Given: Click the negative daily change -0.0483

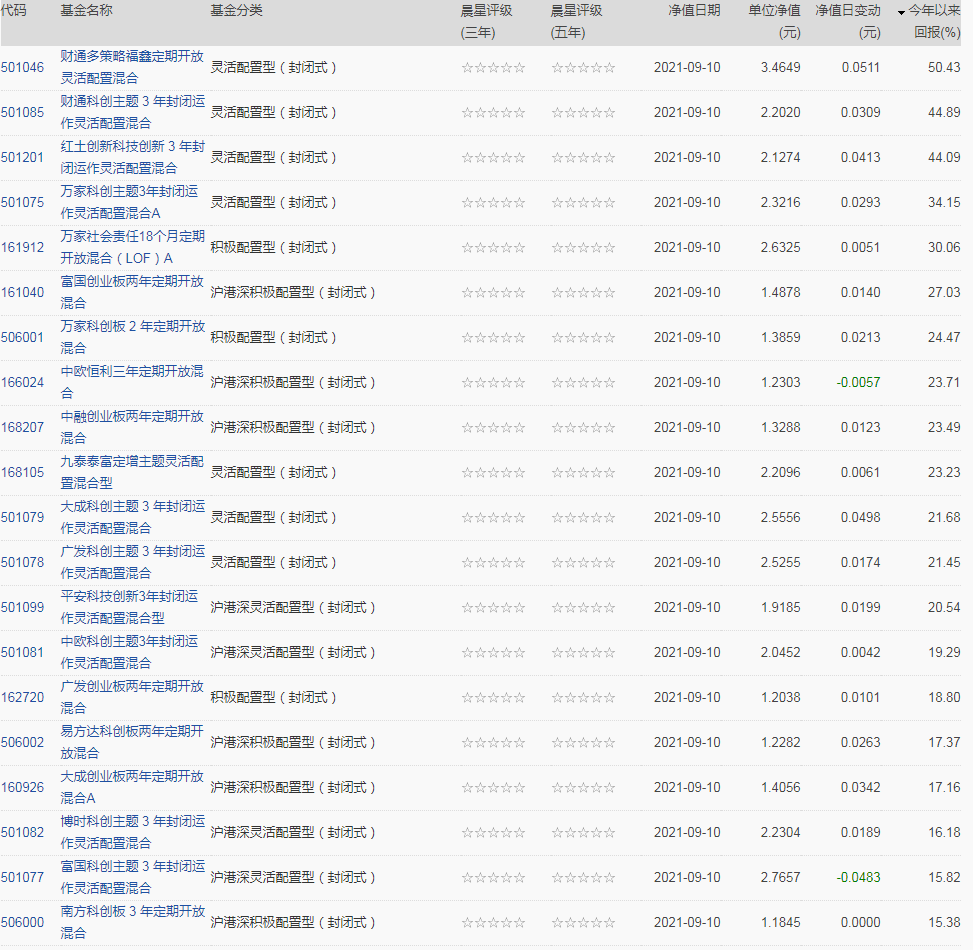Looking at the screenshot, I should 858,877.
